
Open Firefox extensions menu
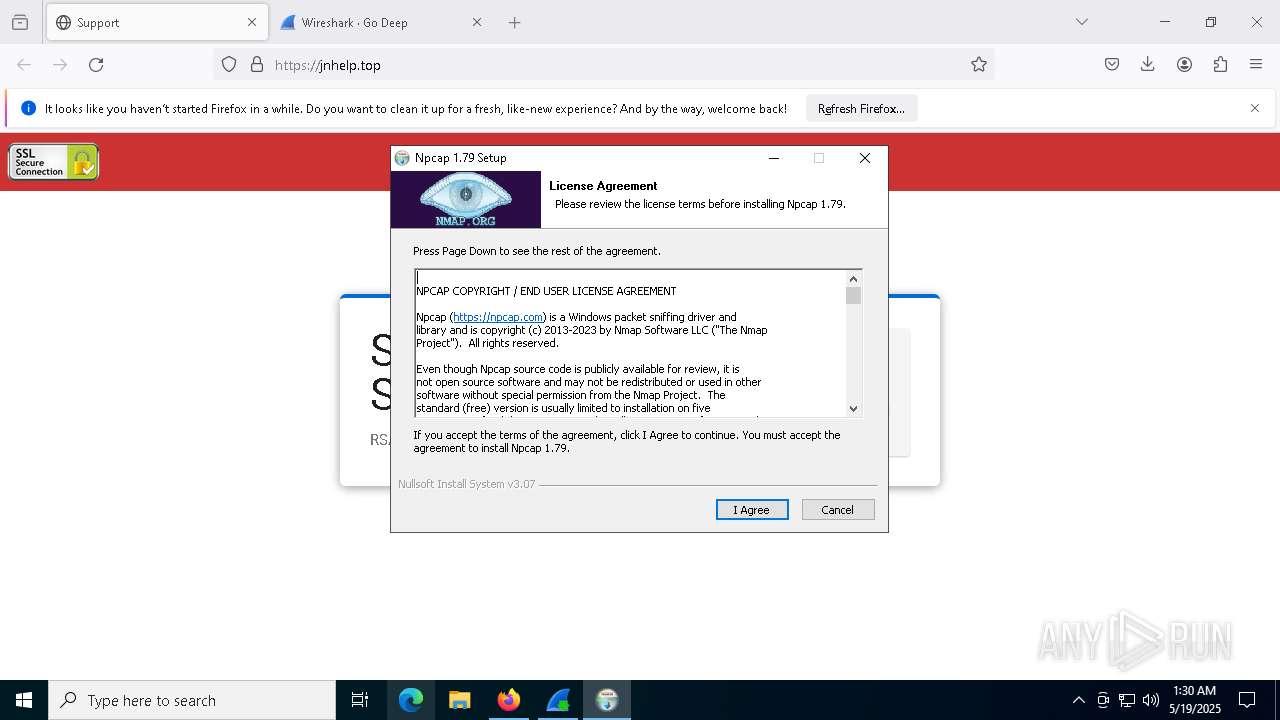(1220, 65)
